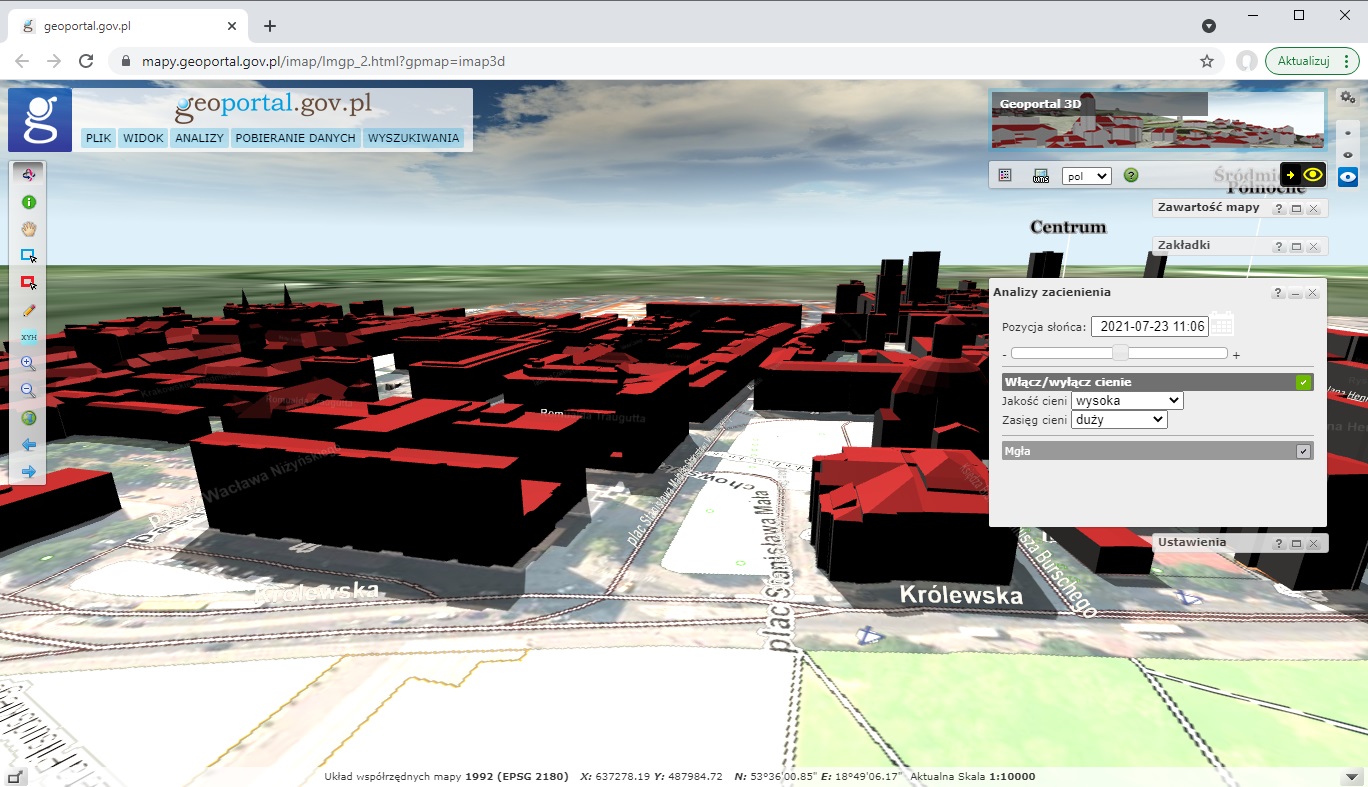Select the hand pan tool

(28, 229)
